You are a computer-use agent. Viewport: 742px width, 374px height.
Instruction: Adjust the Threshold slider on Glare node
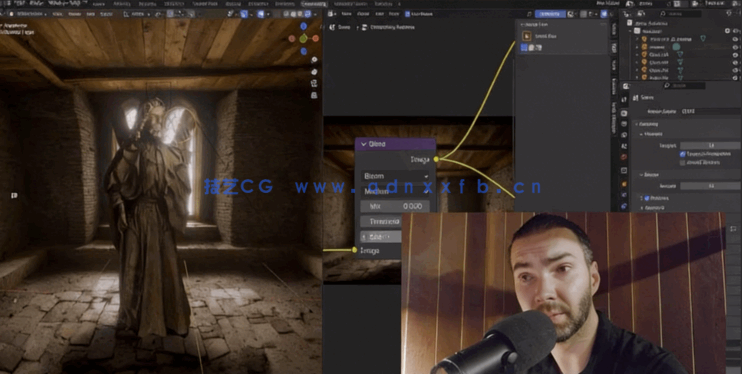(381, 222)
